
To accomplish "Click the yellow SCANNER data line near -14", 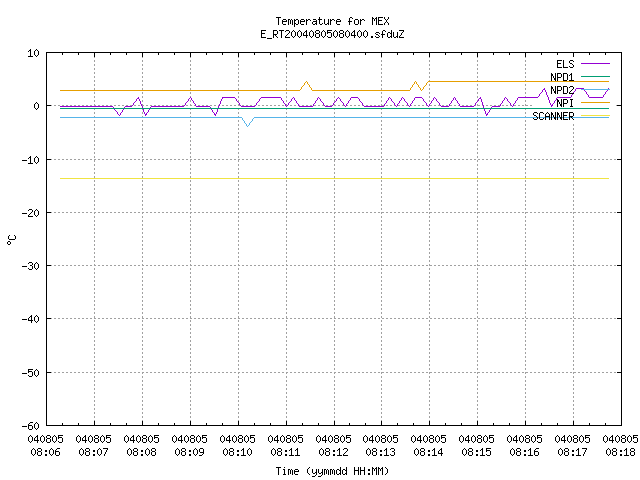I will click(334, 178).
